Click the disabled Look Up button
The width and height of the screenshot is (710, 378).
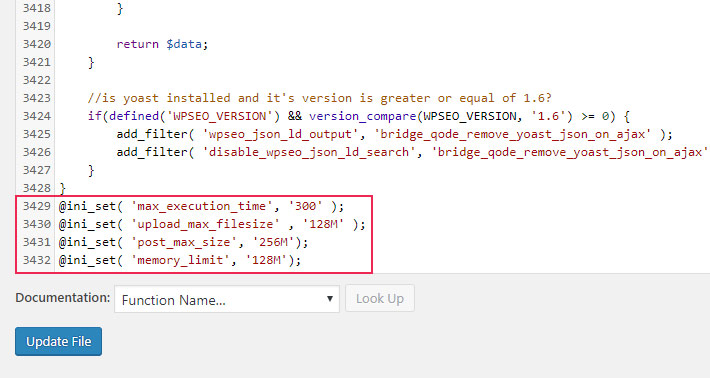379,298
